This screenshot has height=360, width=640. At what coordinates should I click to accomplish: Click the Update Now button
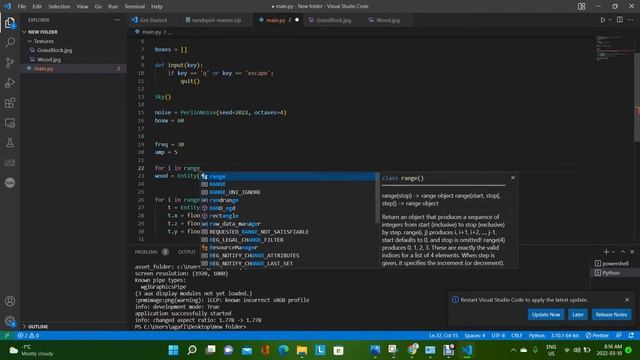(x=546, y=314)
